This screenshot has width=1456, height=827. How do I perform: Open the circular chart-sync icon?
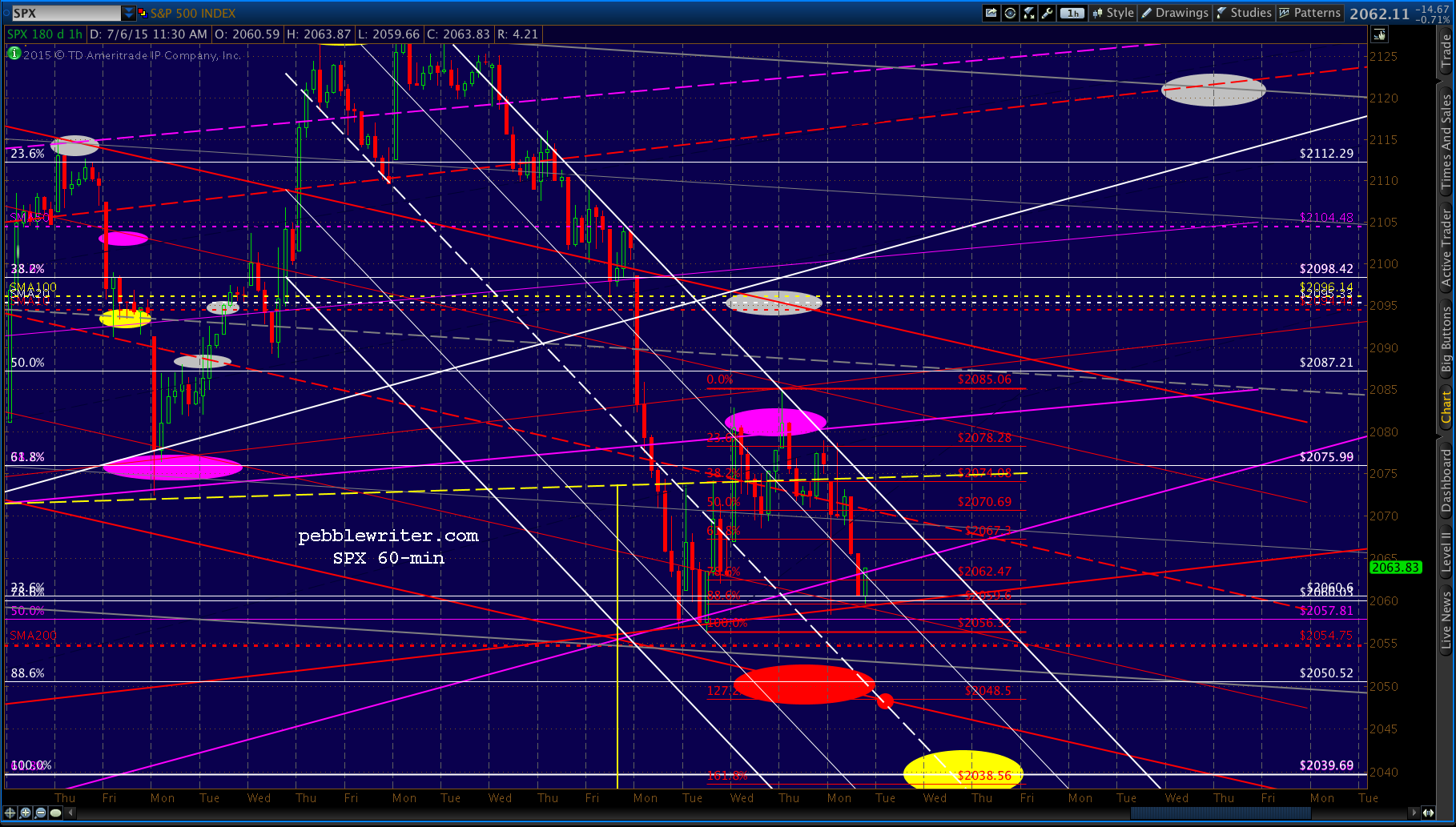[1011, 13]
